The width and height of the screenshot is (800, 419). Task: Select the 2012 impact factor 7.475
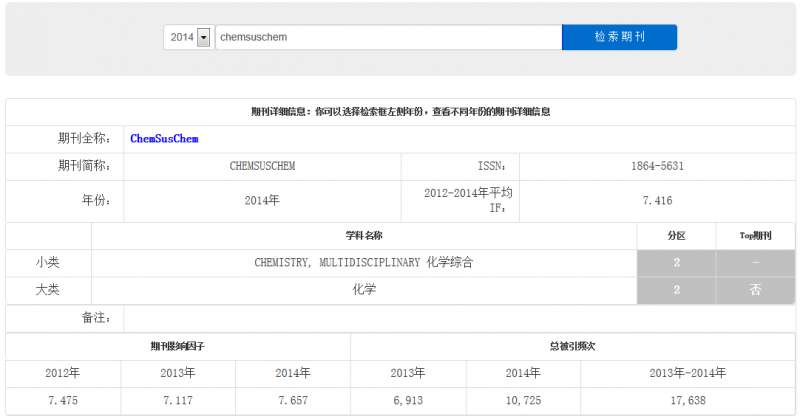pyautogui.click(x=63, y=401)
